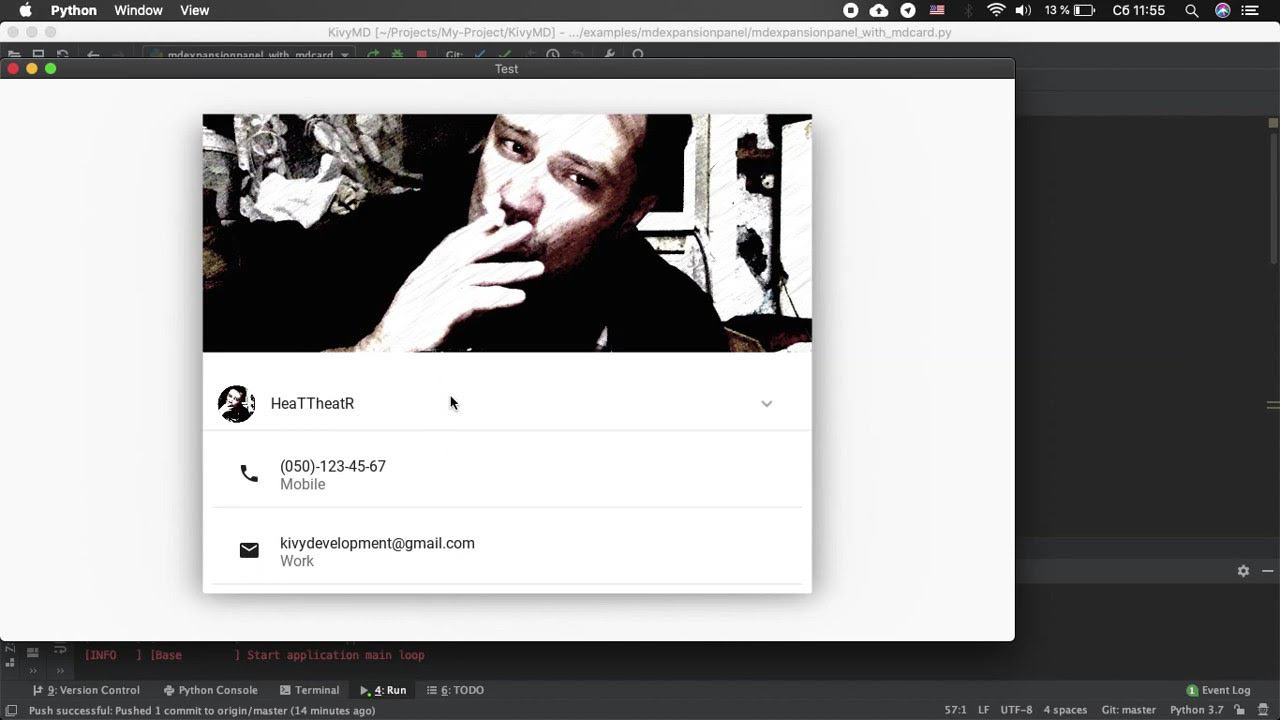1280x720 pixels.
Task: Click the Work label under the email
Action: click(x=297, y=561)
